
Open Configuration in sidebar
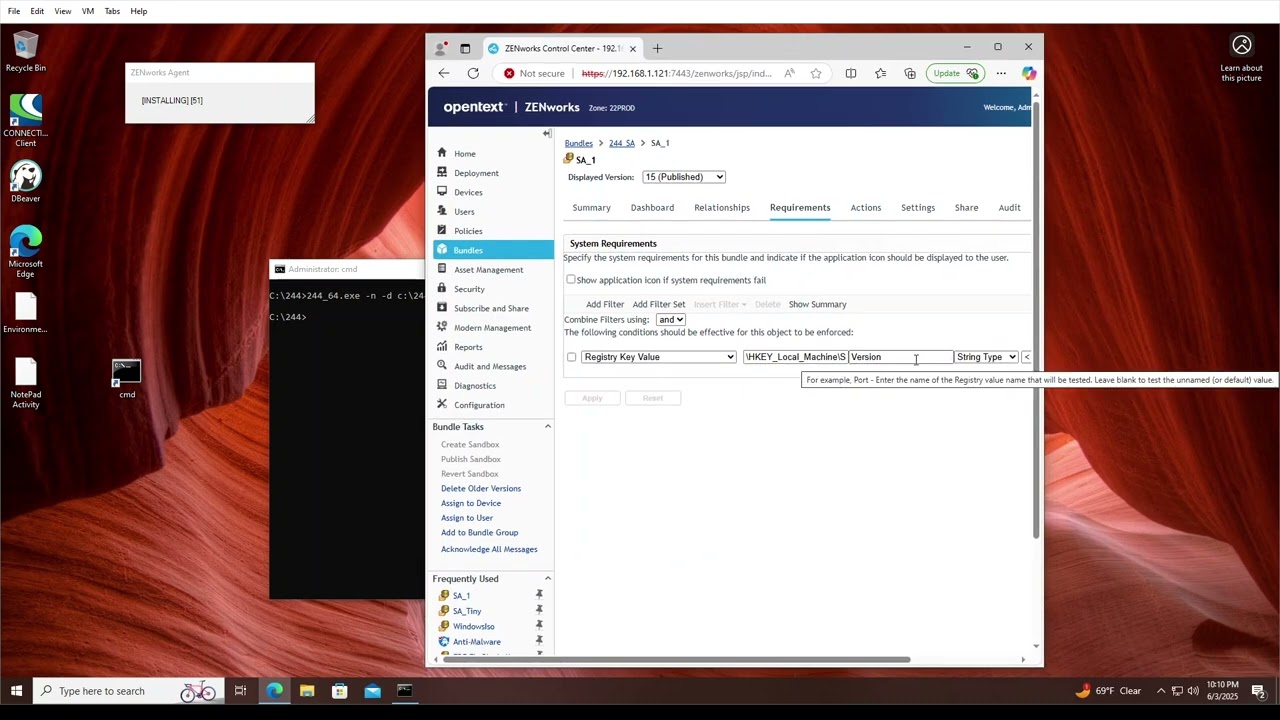(x=479, y=405)
